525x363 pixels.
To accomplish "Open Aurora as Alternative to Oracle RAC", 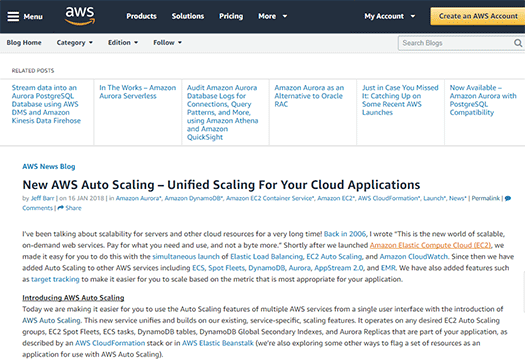I will [x=309, y=96].
